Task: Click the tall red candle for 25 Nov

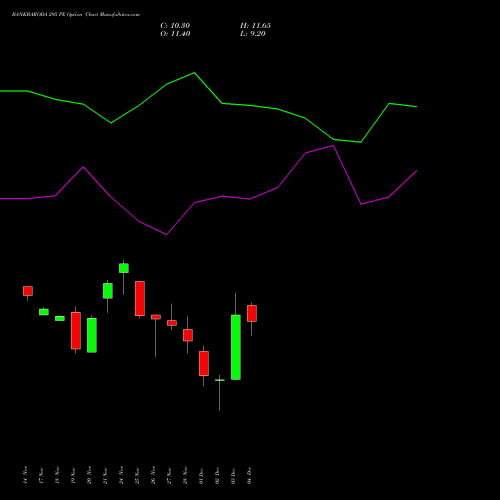Action: pos(140,298)
